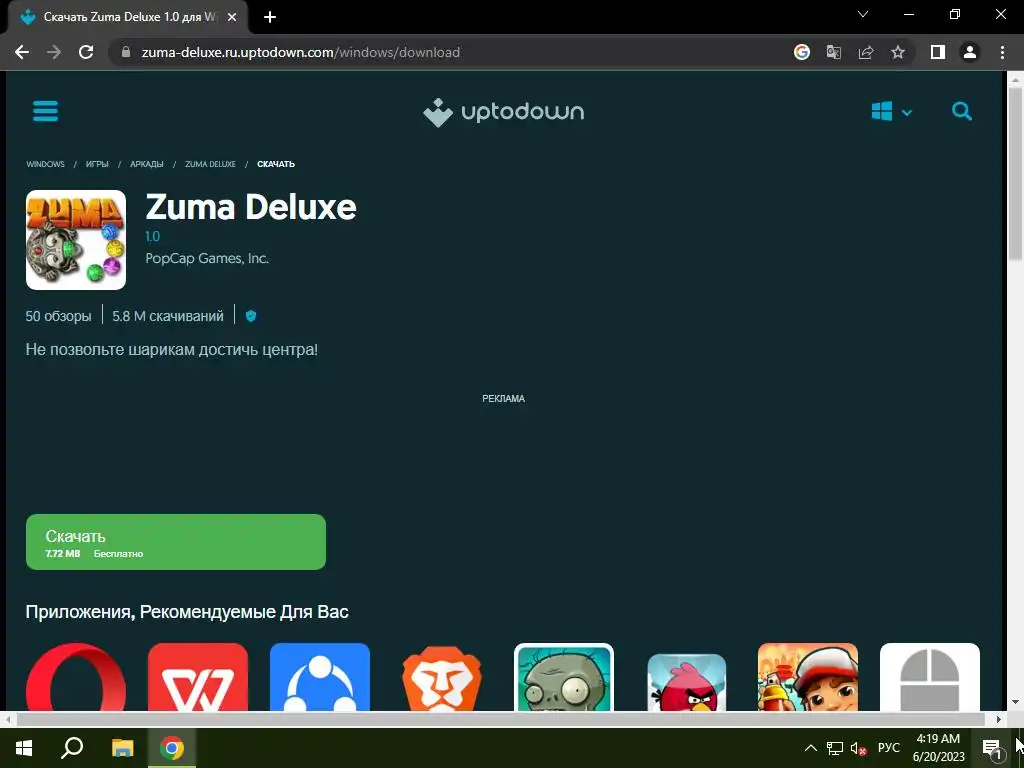1024x768 pixels.
Task: Open the notification center
Action: (x=992, y=748)
